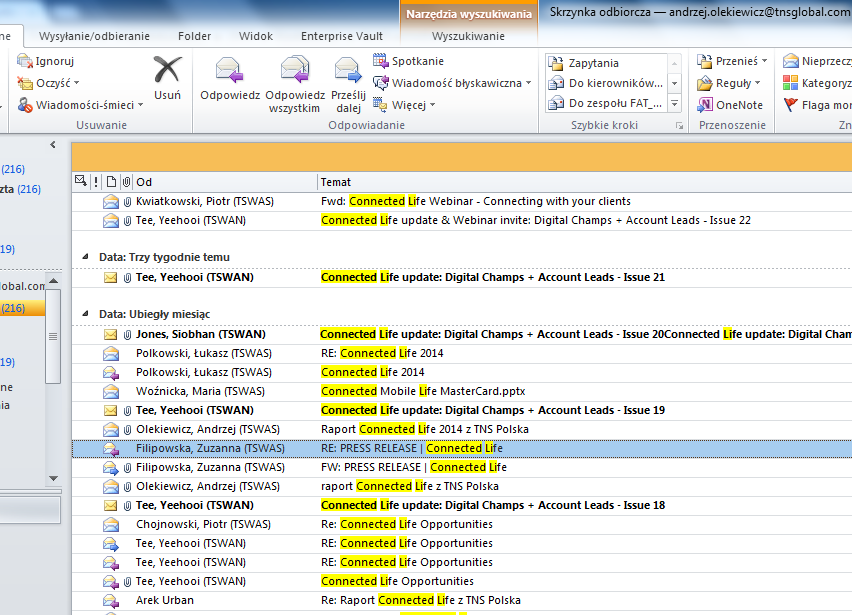
Task: Sort by attachment column header
Action: [126, 182]
